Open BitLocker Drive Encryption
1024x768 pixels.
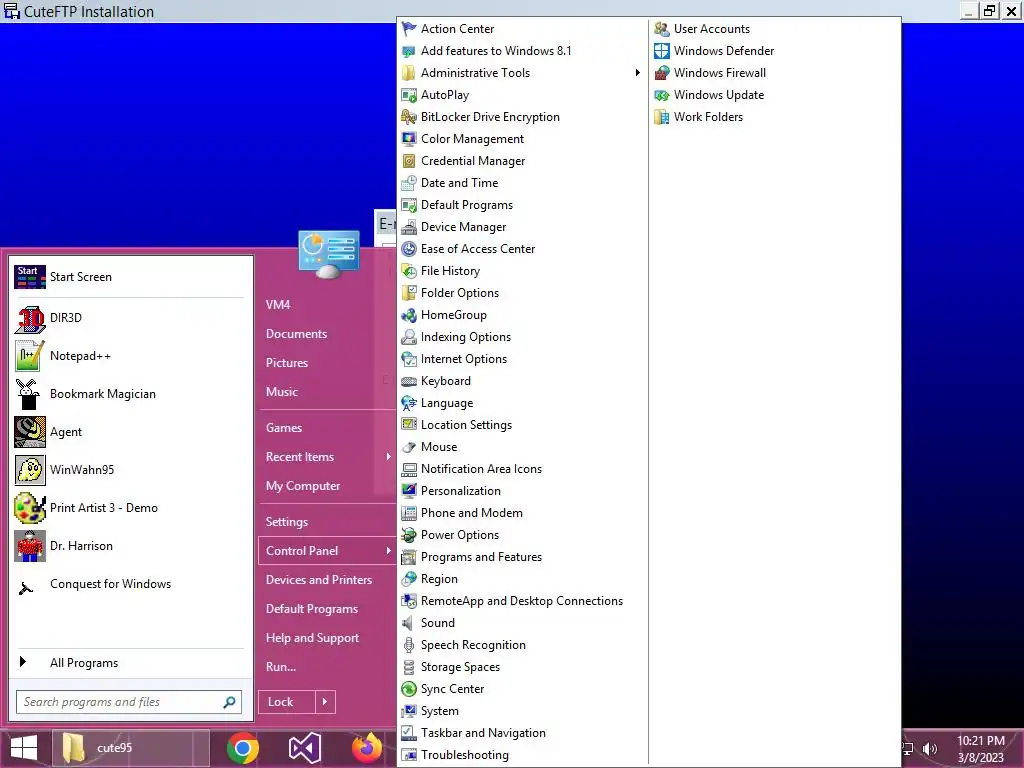[x=522, y=117]
